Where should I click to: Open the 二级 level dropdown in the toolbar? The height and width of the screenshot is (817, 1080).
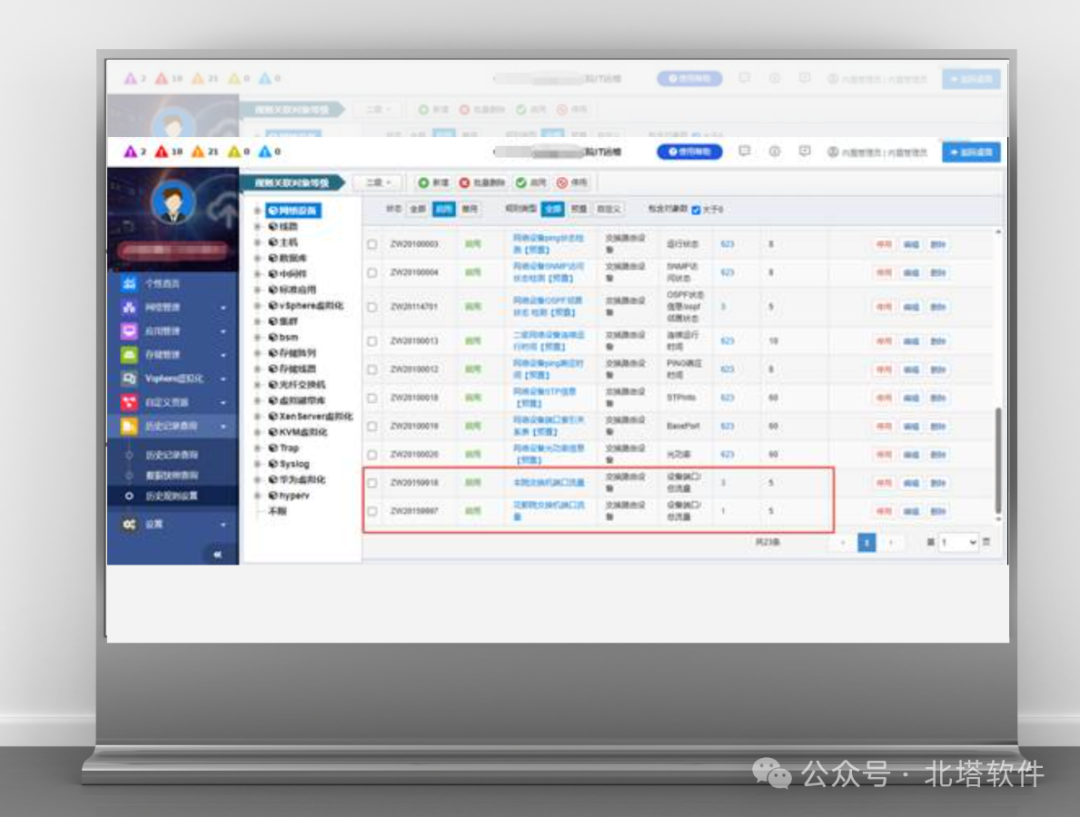click(378, 183)
